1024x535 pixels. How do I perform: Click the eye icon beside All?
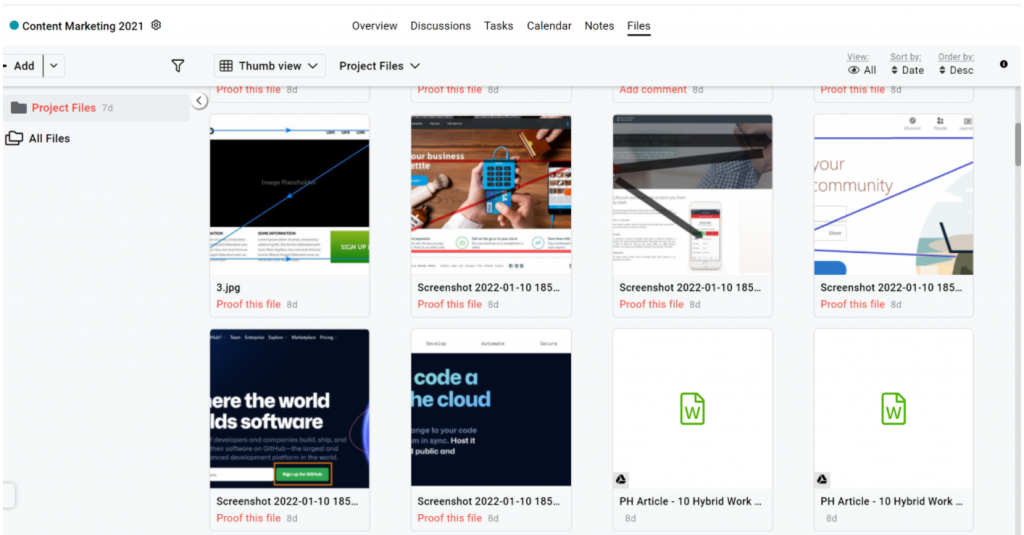[x=854, y=70]
